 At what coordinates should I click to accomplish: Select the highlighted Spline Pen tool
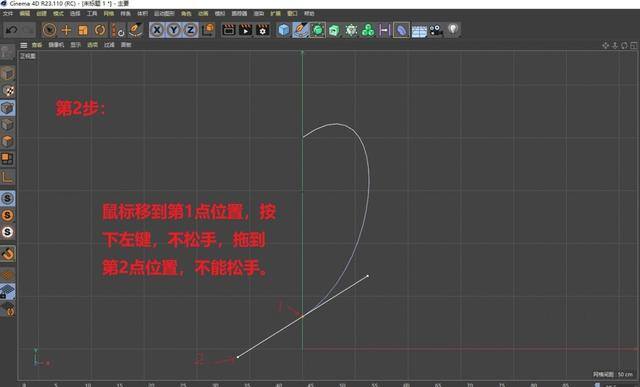point(300,30)
